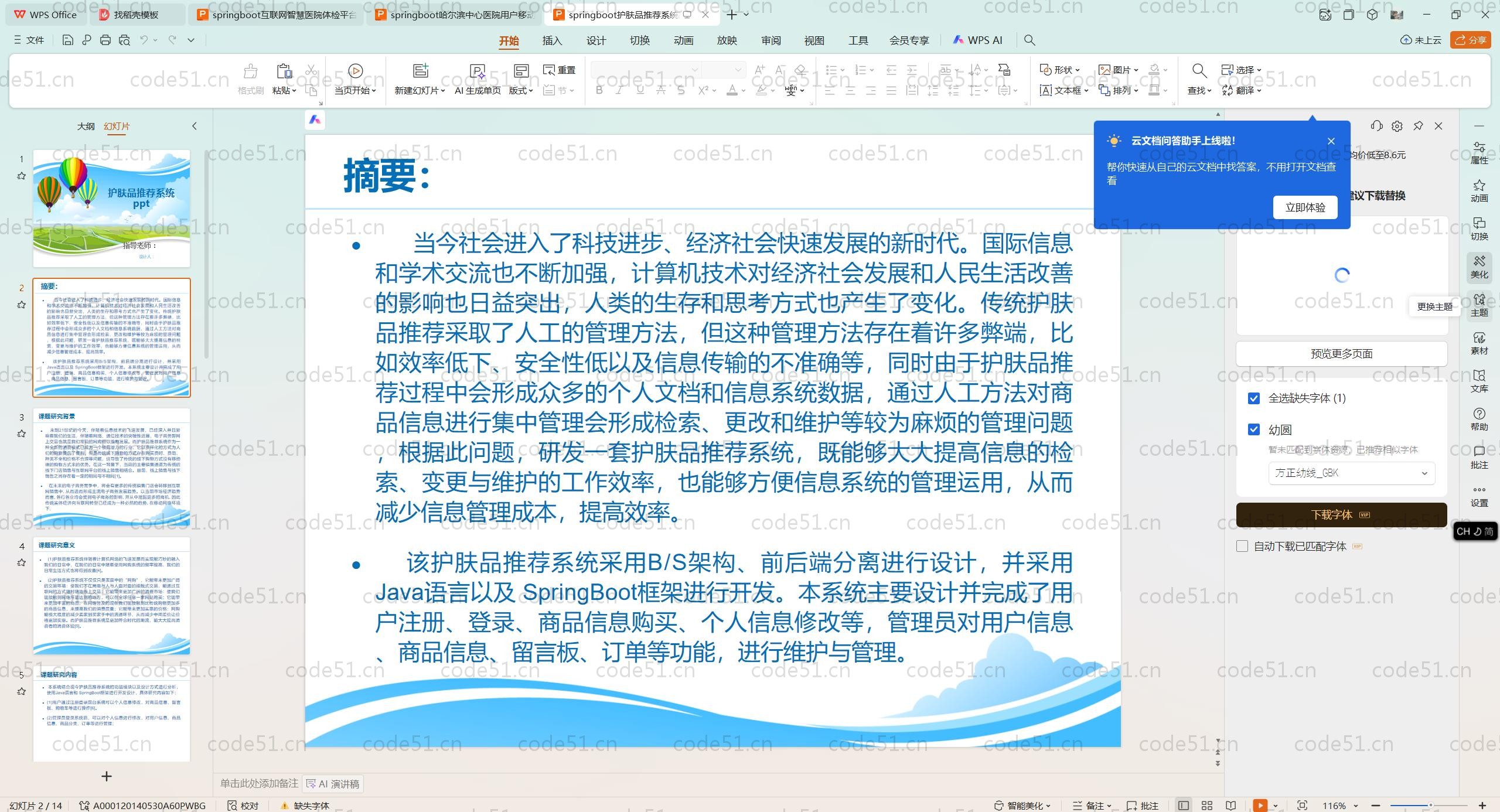Image resolution: width=1500 pixels, height=812 pixels.
Task: Click the 下载字体 button
Action: pyautogui.click(x=1341, y=514)
